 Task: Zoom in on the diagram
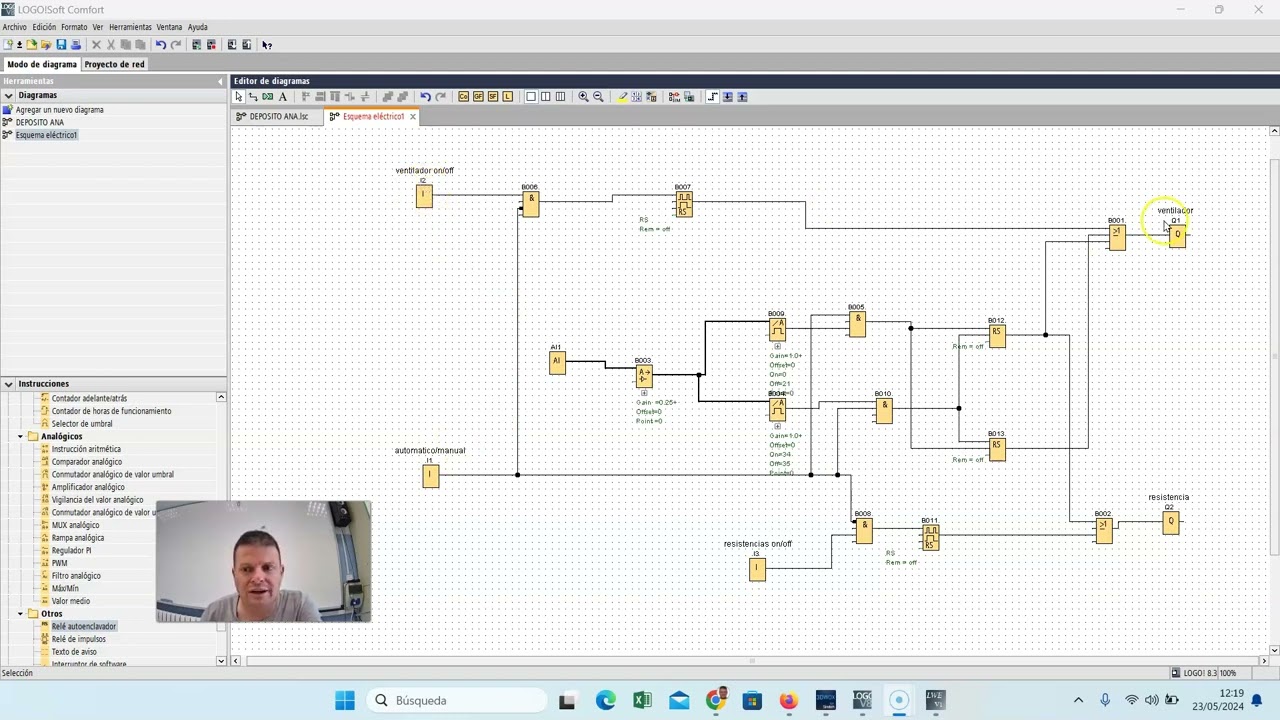point(583,97)
